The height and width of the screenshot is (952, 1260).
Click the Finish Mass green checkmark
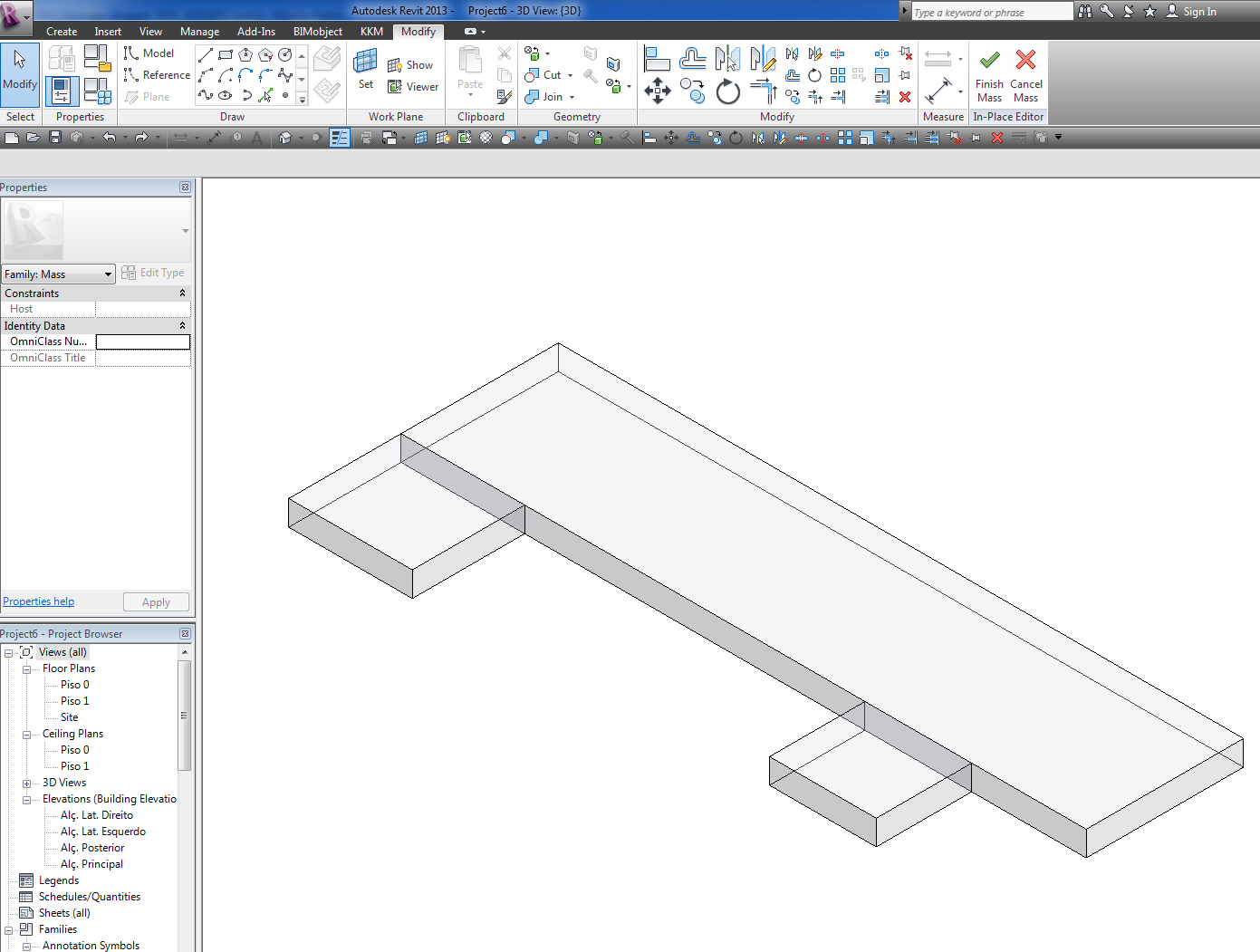coord(989,61)
